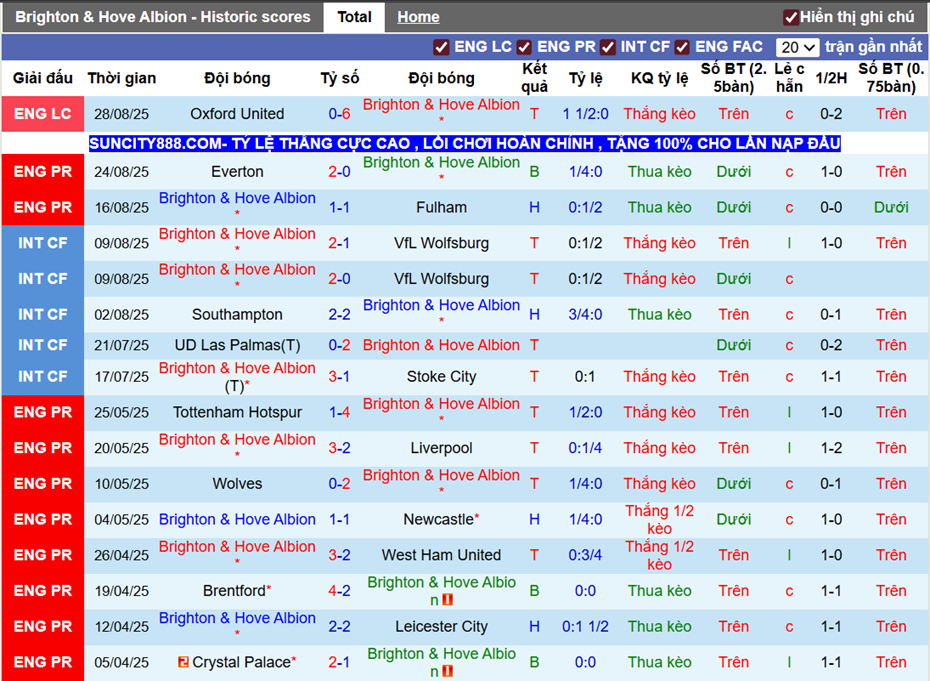Uncheck the ENG FAC filter checkbox
Image resolution: width=930 pixels, height=681 pixels.
click(682, 47)
